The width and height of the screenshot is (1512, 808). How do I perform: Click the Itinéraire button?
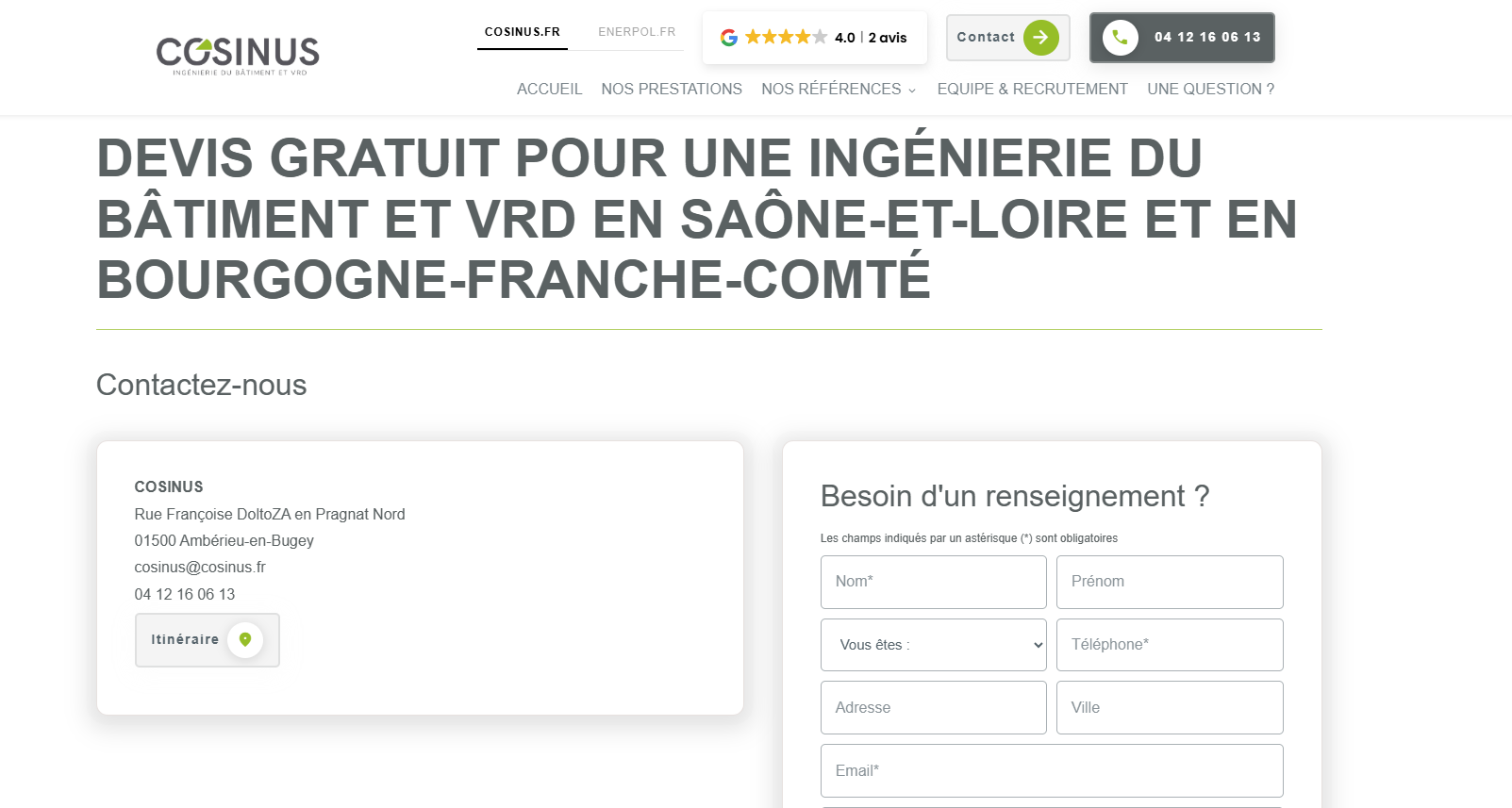(208, 640)
